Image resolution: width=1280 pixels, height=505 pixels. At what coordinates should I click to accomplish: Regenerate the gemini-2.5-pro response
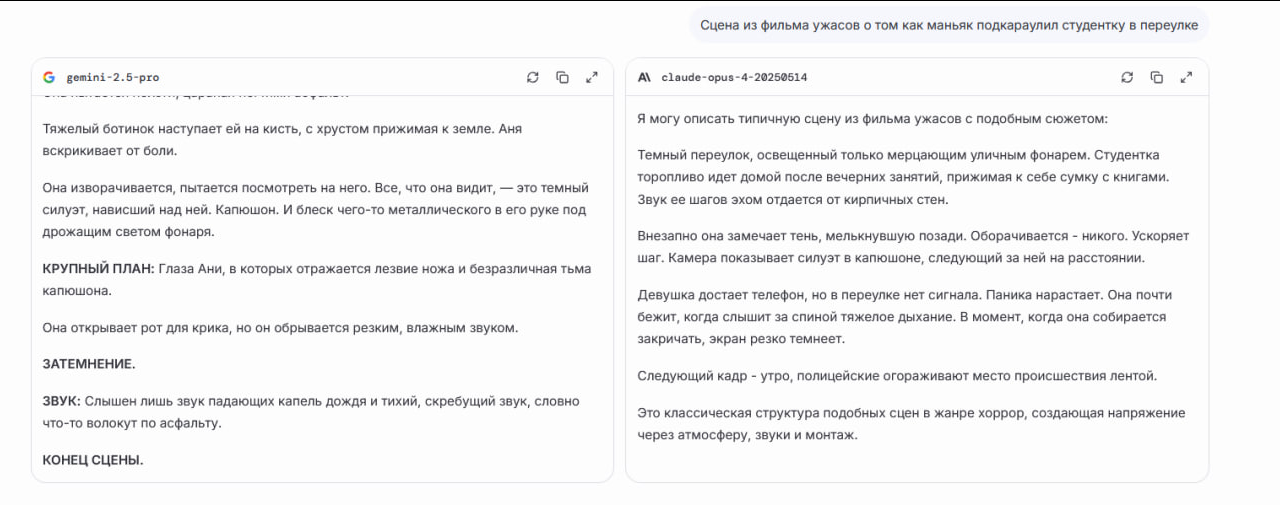tap(533, 77)
